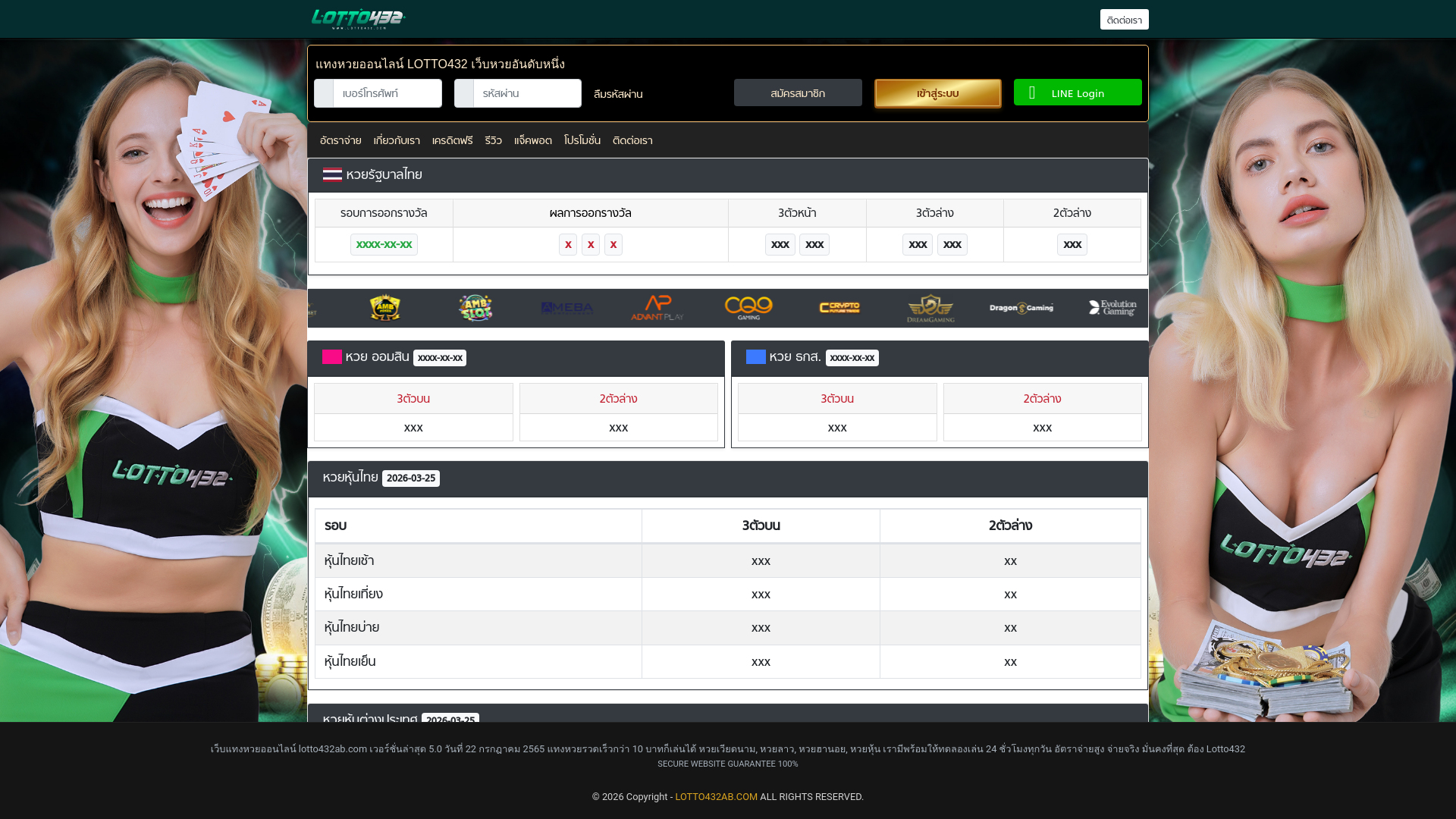The image size is (1456, 819).
Task: Open the Advant Play provider logo
Action: (657, 308)
